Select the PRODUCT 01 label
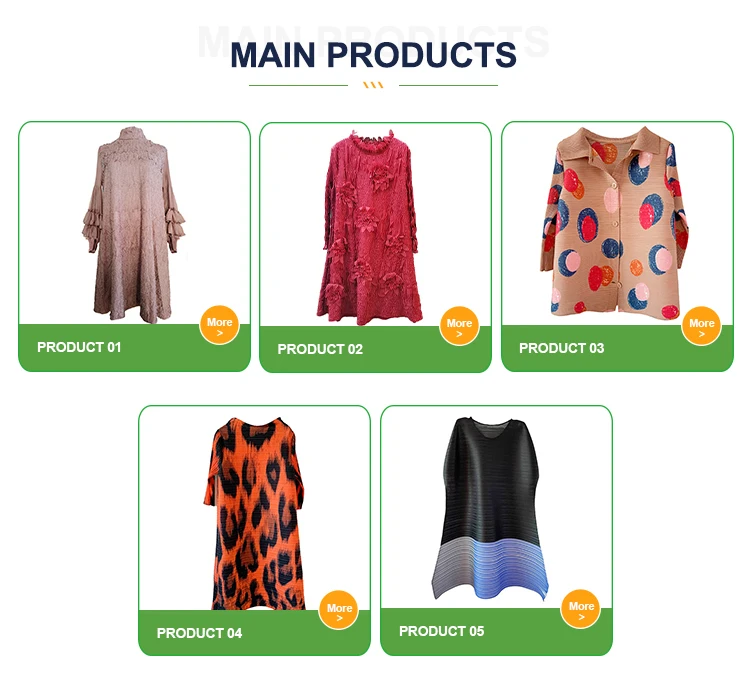The width and height of the screenshot is (750, 690). [79, 347]
